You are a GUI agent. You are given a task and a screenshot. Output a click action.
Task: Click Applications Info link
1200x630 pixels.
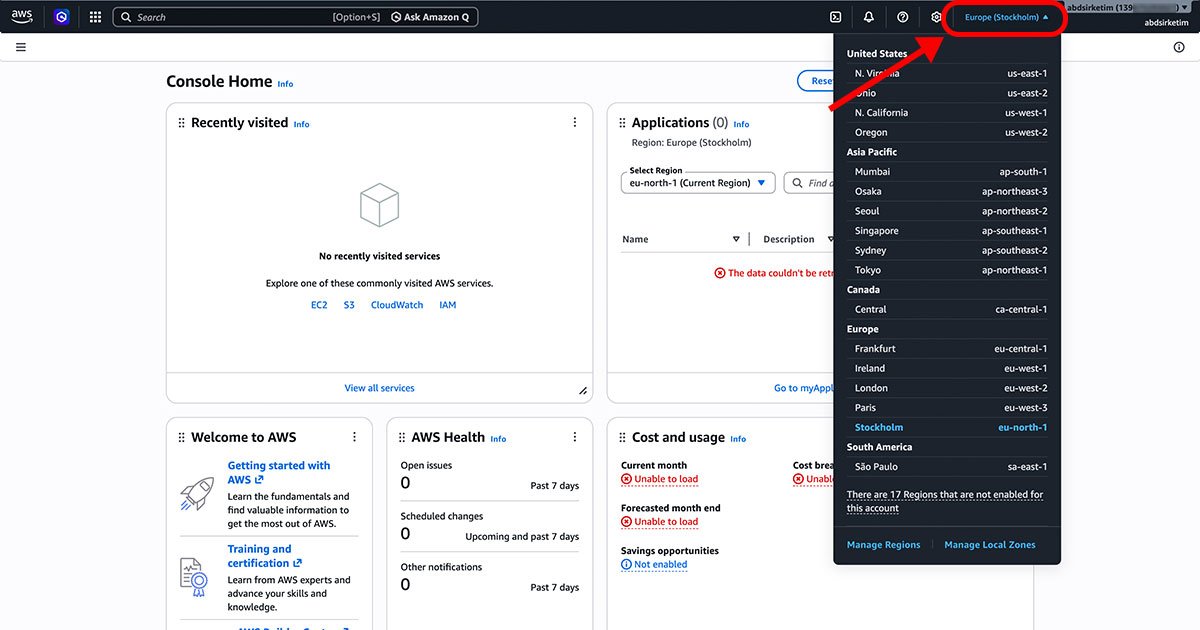click(x=741, y=124)
